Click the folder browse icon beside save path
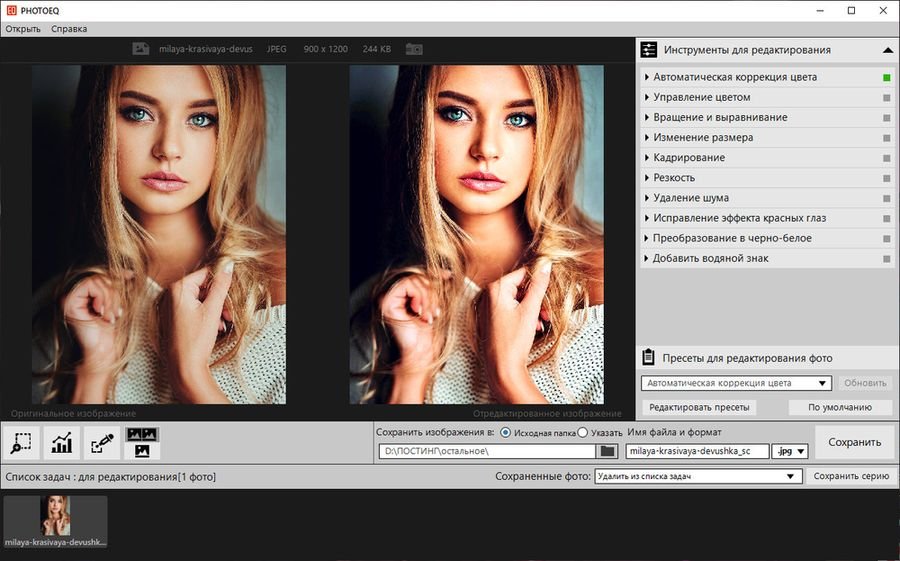Screen dimensions: 900x561 click(607, 451)
